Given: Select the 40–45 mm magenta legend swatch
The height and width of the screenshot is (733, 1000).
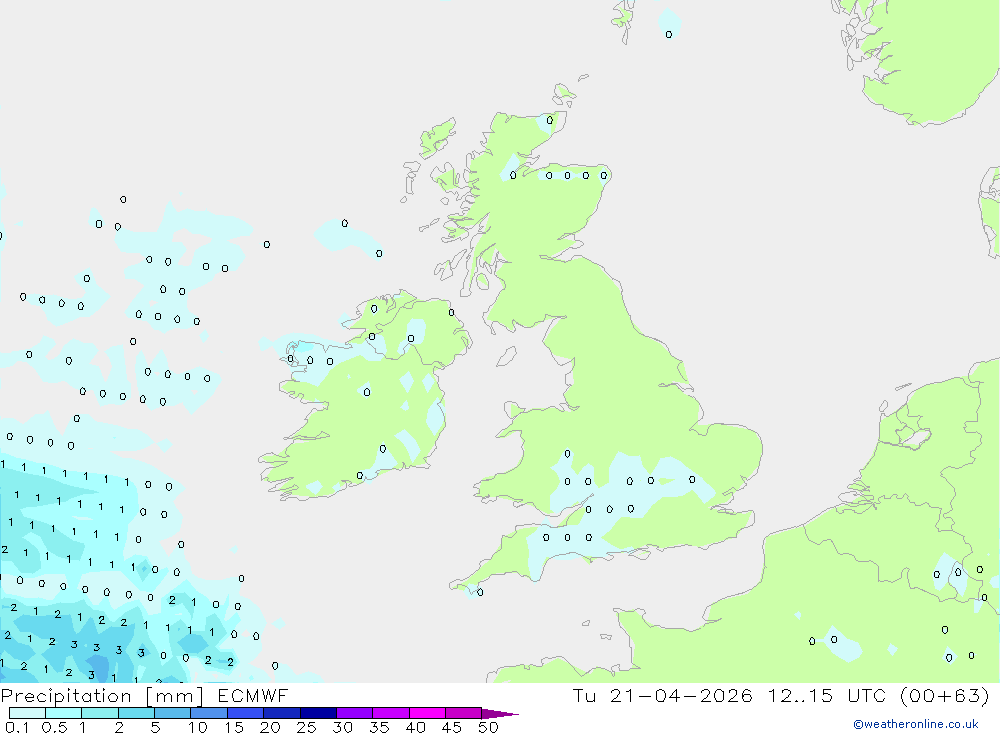Looking at the screenshot, I should click(x=427, y=713).
